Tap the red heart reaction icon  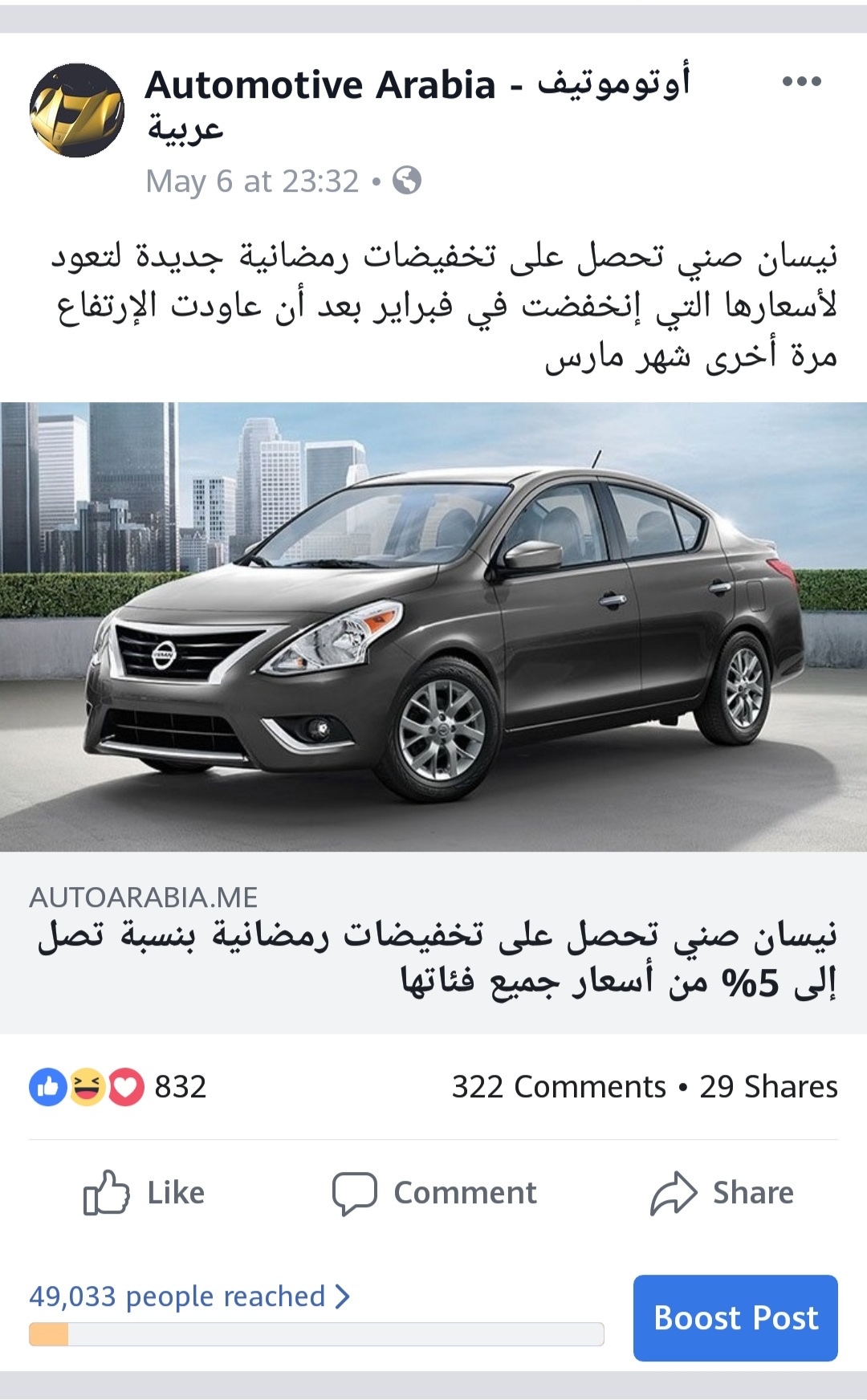point(125,1087)
